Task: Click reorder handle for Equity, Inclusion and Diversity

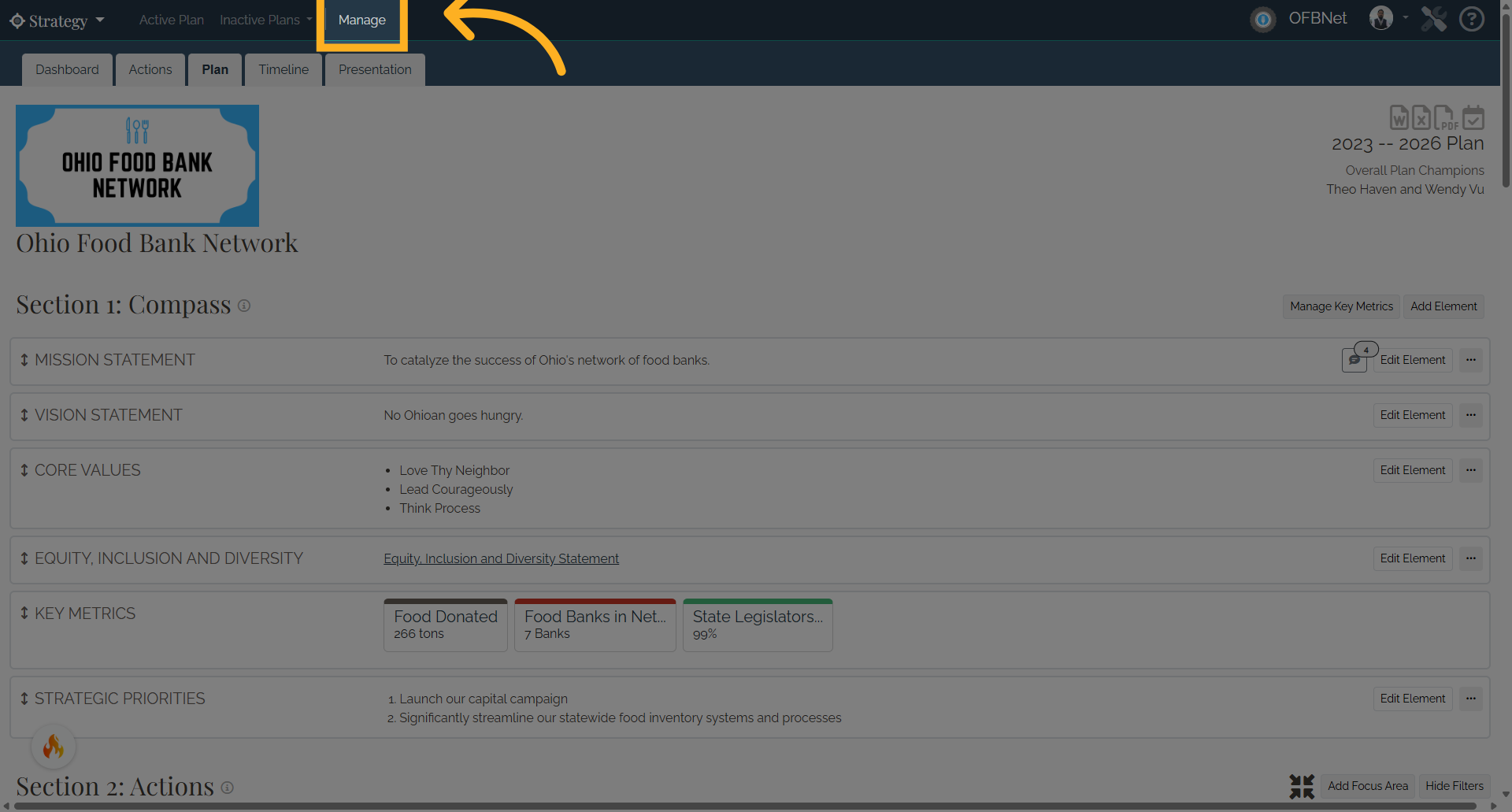Action: [x=24, y=558]
